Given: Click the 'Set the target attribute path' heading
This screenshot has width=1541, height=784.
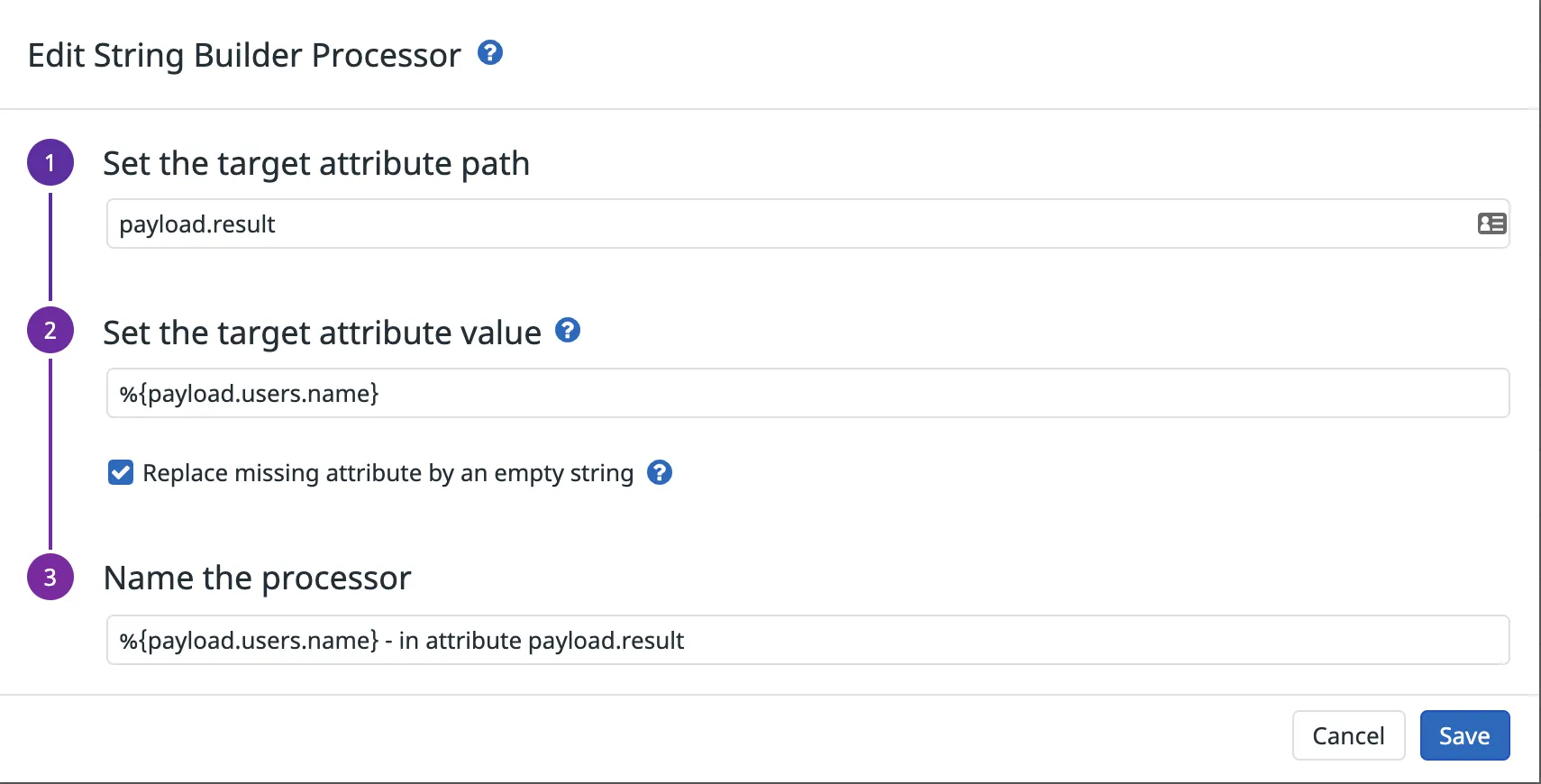Looking at the screenshot, I should point(316,164).
